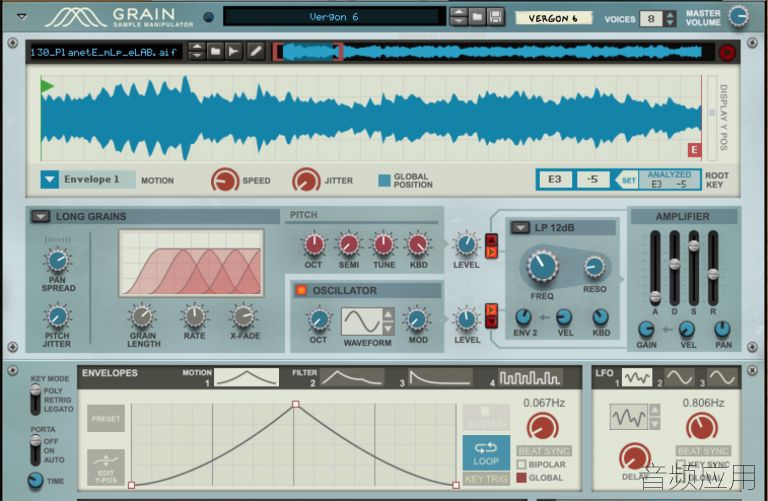Screen dimensions: 768x501
Task: Open the Envelope 1 motion dropdown
Action: [x=49, y=179]
